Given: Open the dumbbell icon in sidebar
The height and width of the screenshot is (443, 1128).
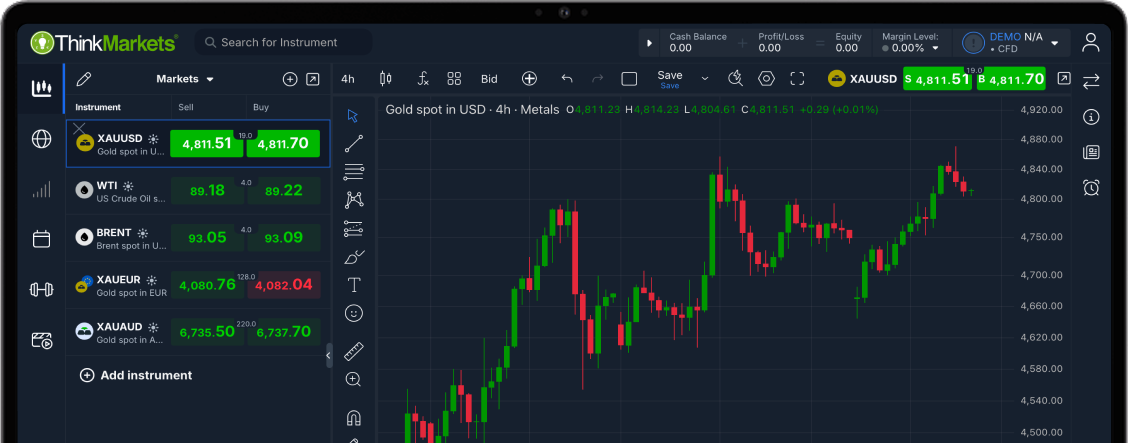Looking at the screenshot, I should pos(42,289).
